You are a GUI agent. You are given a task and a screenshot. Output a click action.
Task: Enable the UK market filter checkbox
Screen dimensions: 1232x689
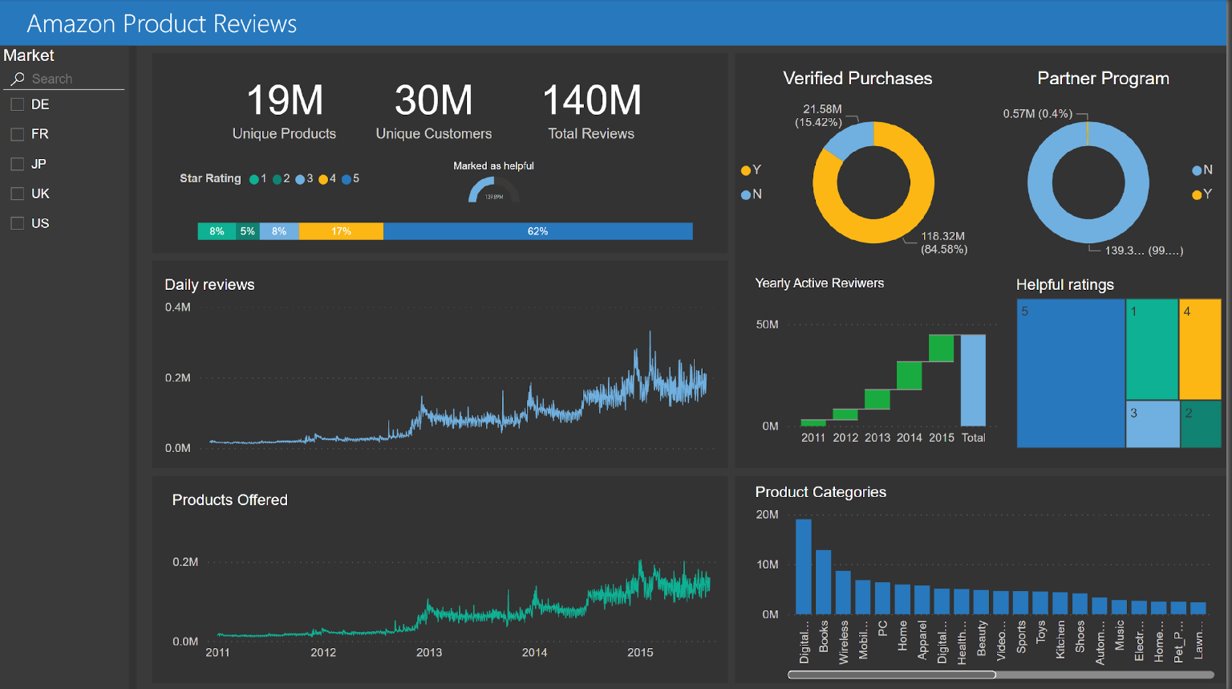pos(17,194)
